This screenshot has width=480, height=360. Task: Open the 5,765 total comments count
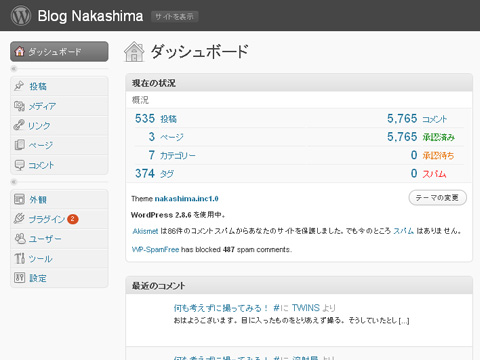[x=402, y=118]
